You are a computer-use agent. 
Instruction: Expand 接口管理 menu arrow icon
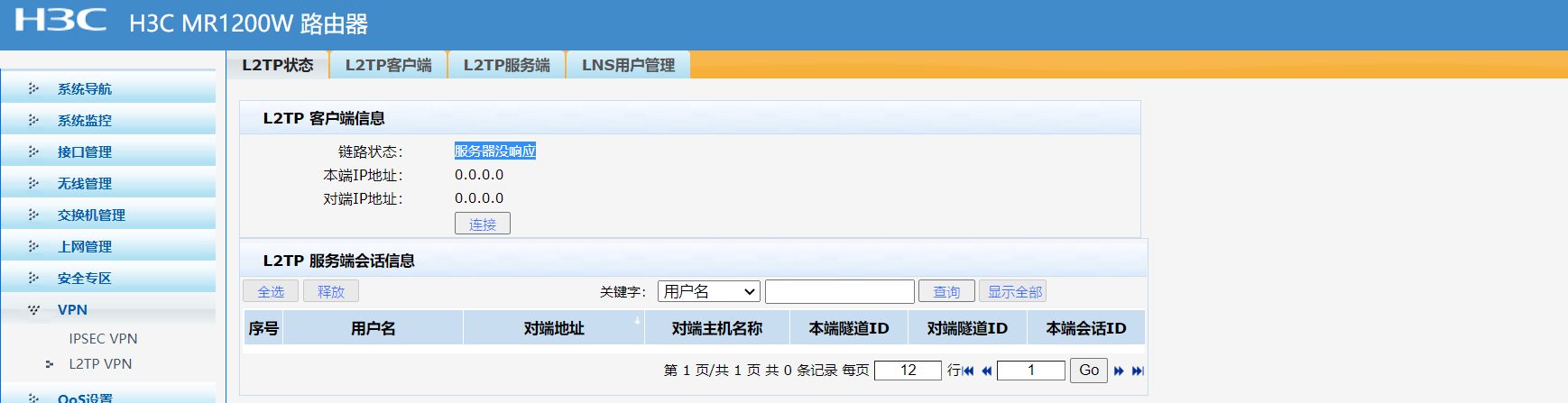[33, 151]
